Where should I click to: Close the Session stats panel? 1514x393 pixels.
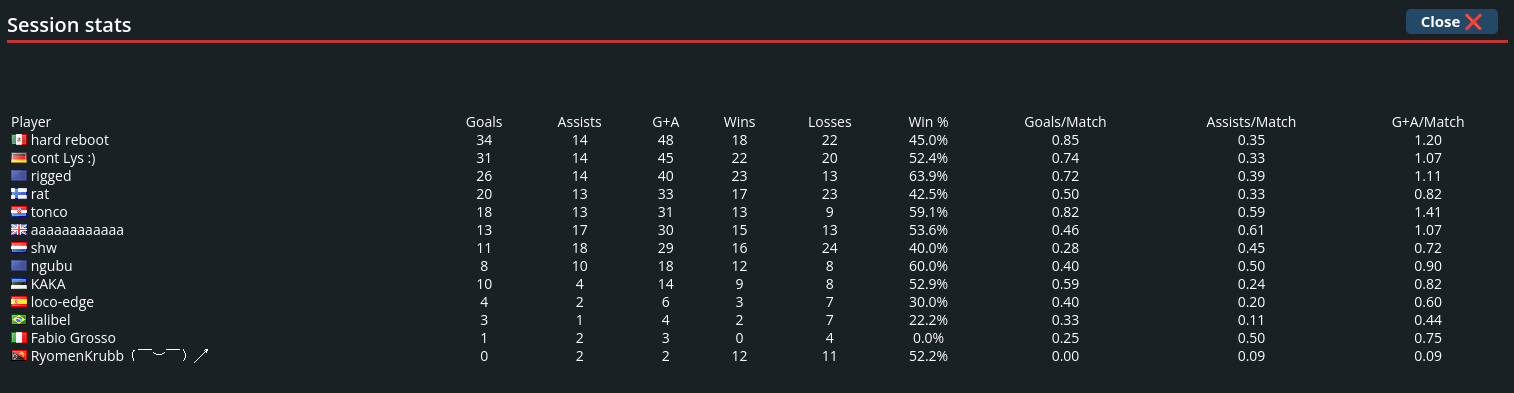pos(1451,22)
